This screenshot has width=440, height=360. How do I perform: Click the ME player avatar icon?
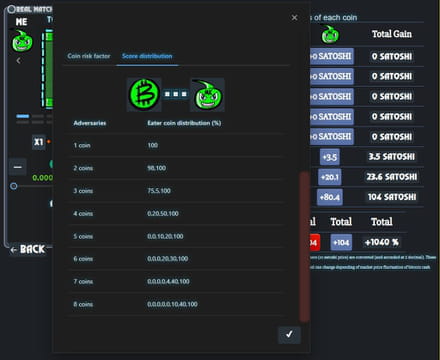click(x=22, y=41)
